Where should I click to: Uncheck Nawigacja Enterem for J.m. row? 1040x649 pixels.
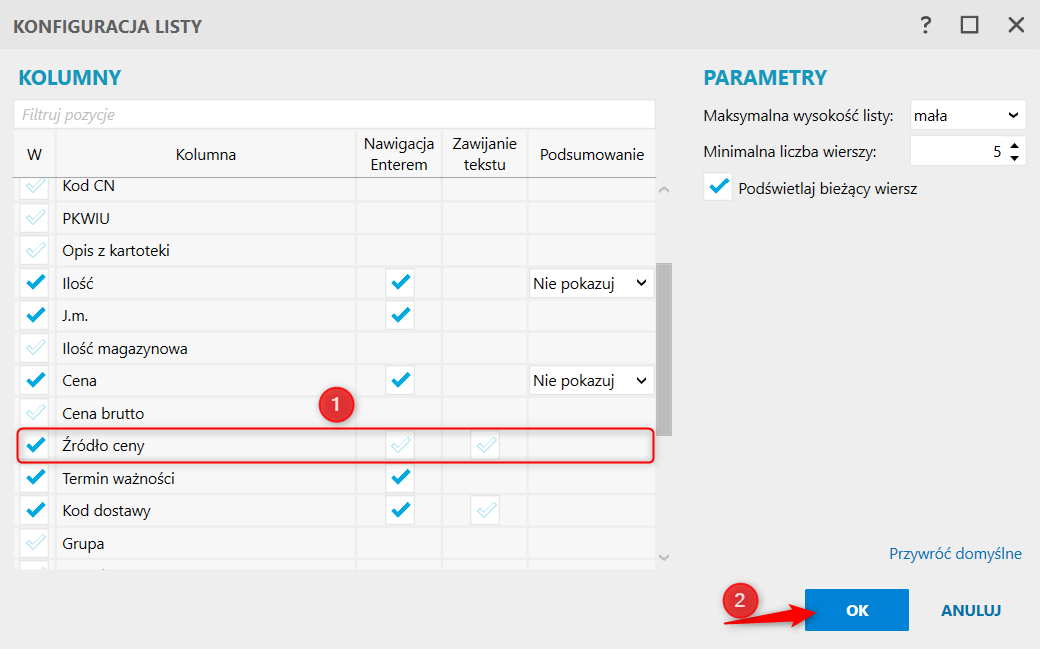(x=400, y=315)
